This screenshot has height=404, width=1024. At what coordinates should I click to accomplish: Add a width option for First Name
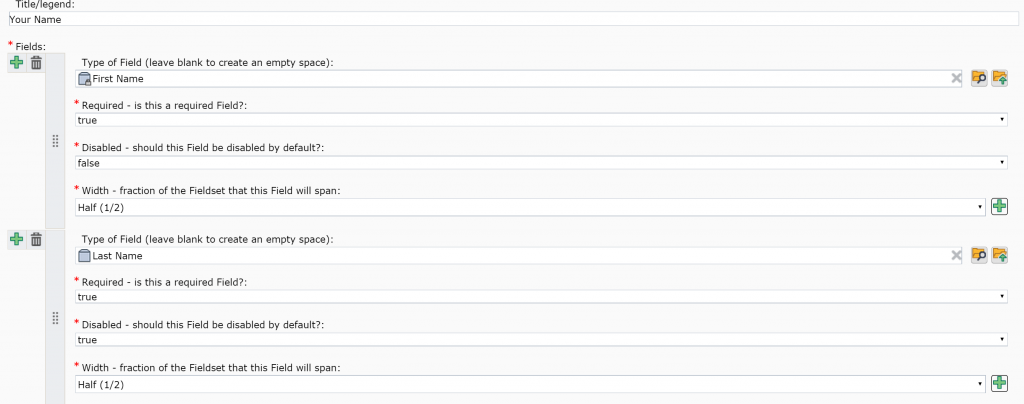[999, 206]
